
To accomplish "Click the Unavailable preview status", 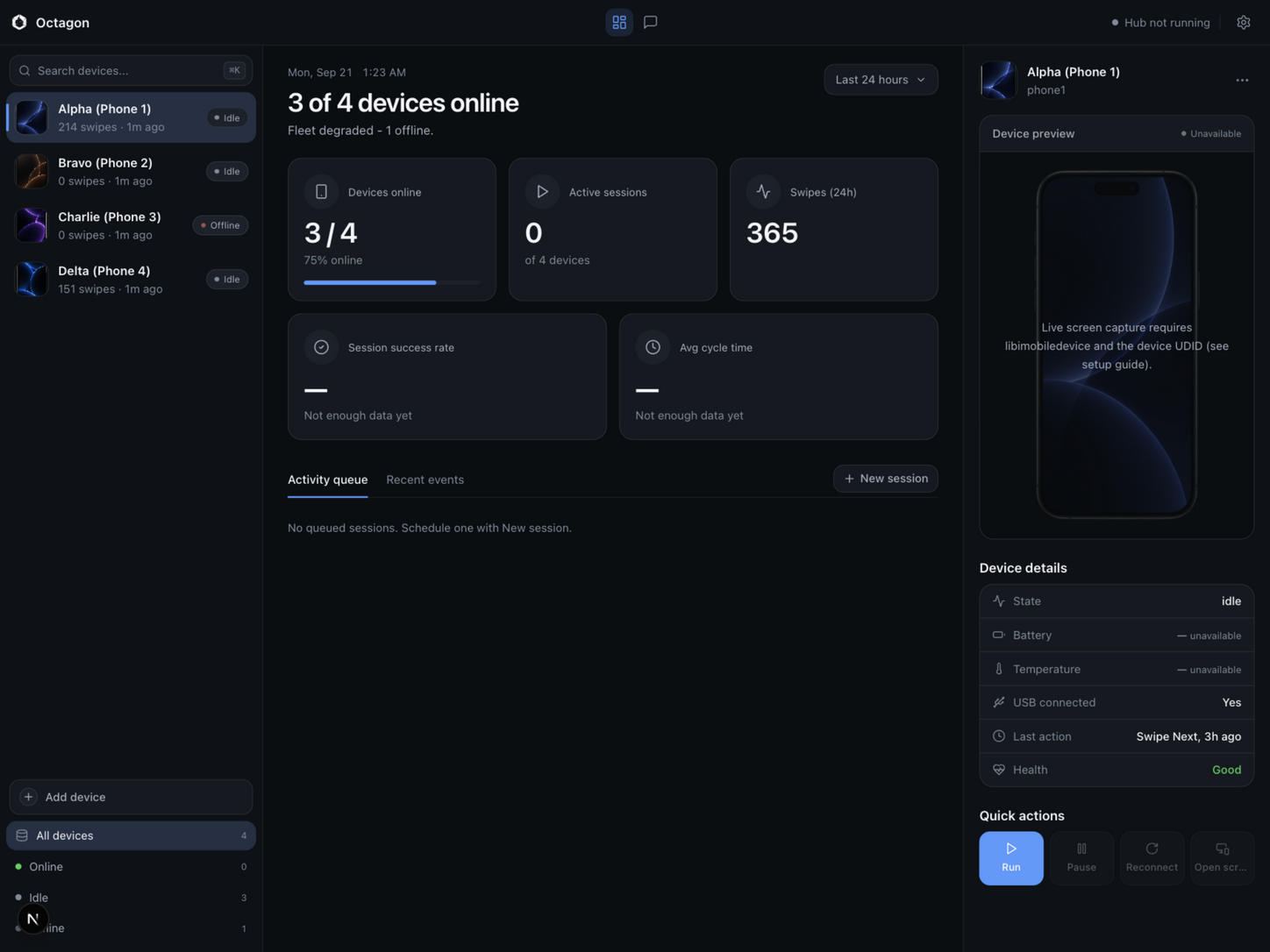I will click(x=1210, y=134).
